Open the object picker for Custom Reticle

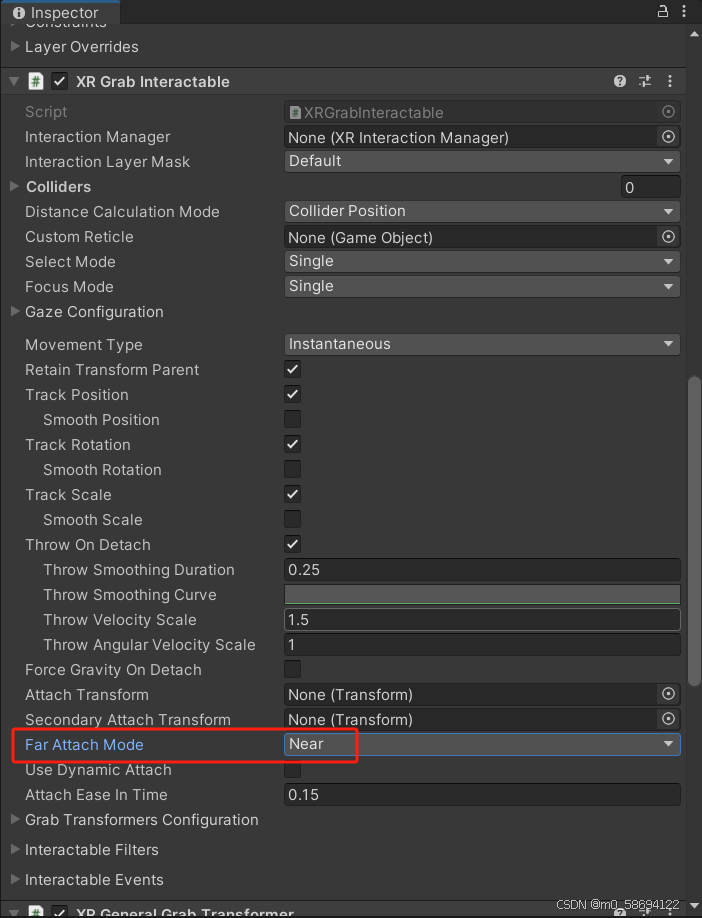pos(668,237)
